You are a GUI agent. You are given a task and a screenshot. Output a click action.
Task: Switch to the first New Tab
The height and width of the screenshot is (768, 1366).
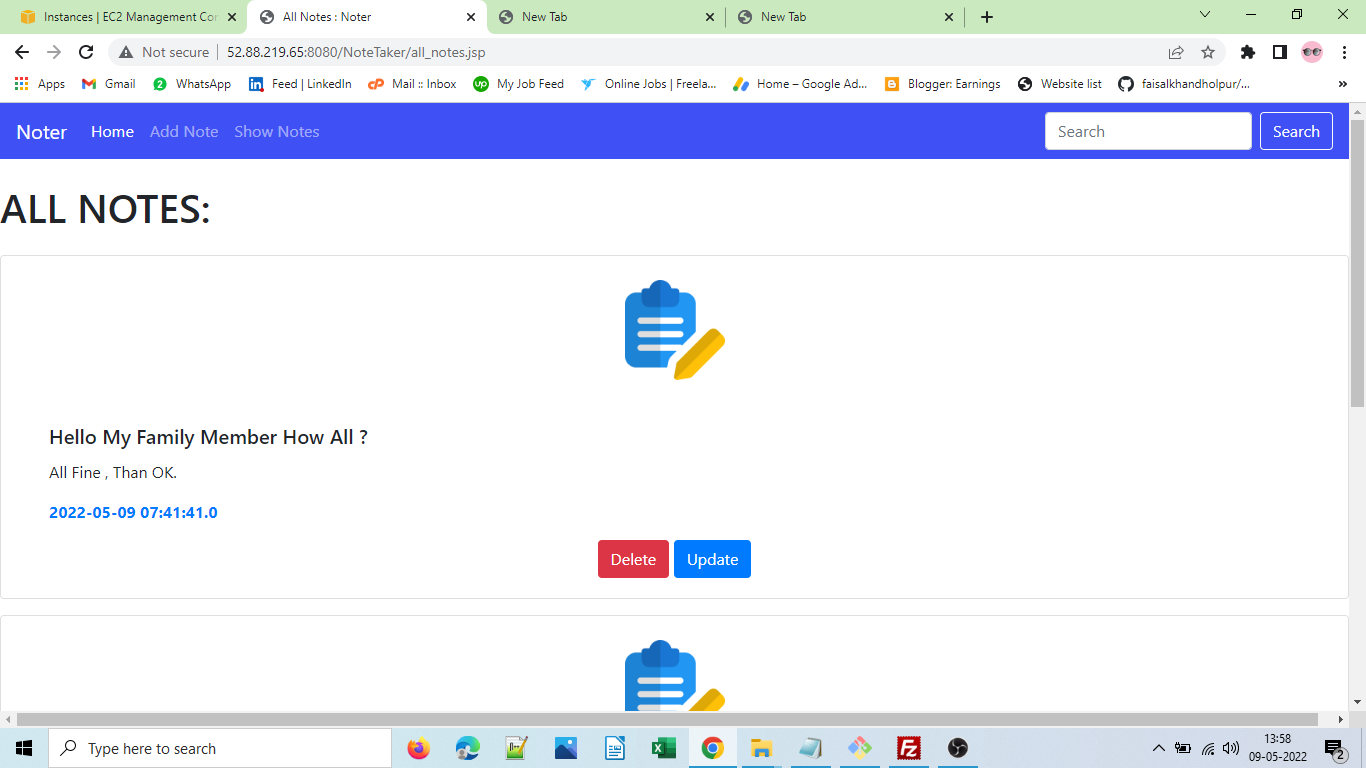[606, 17]
